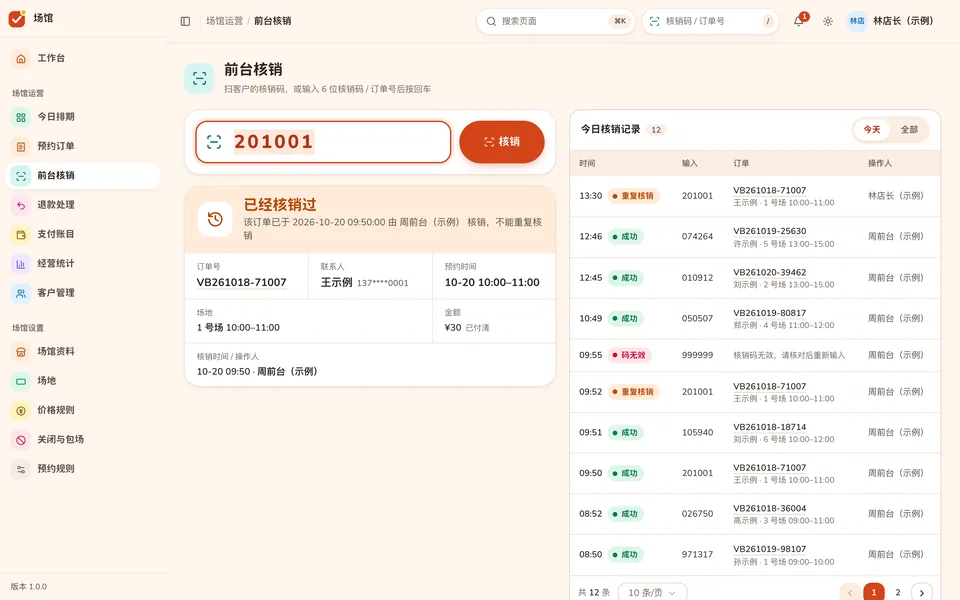Go to previous page arrow
This screenshot has width=960, height=600.
tap(850, 593)
